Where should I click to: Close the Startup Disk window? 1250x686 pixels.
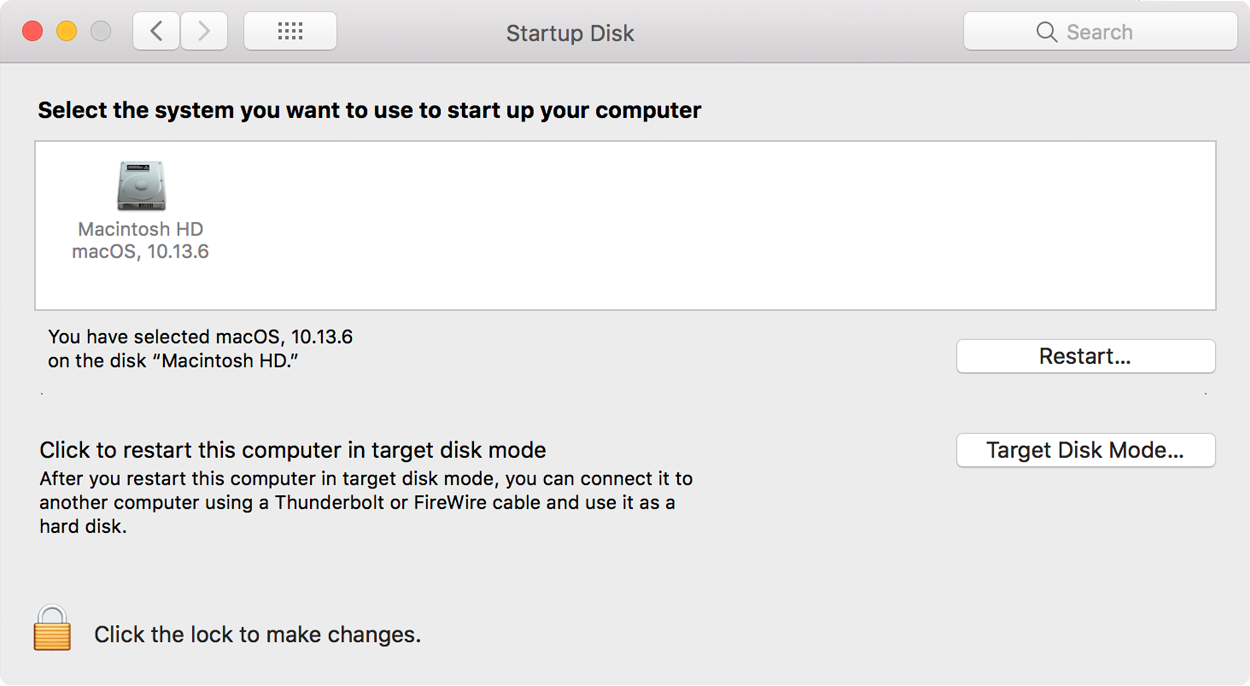point(33,32)
